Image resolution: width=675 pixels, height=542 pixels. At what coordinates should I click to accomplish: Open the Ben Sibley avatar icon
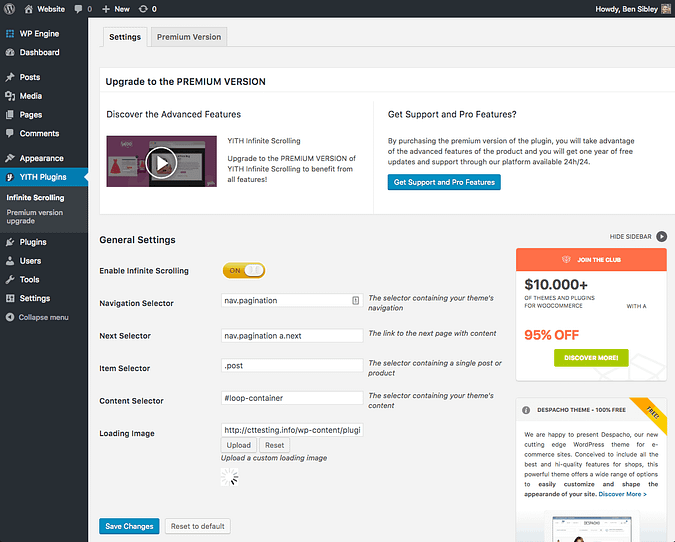click(x=666, y=9)
